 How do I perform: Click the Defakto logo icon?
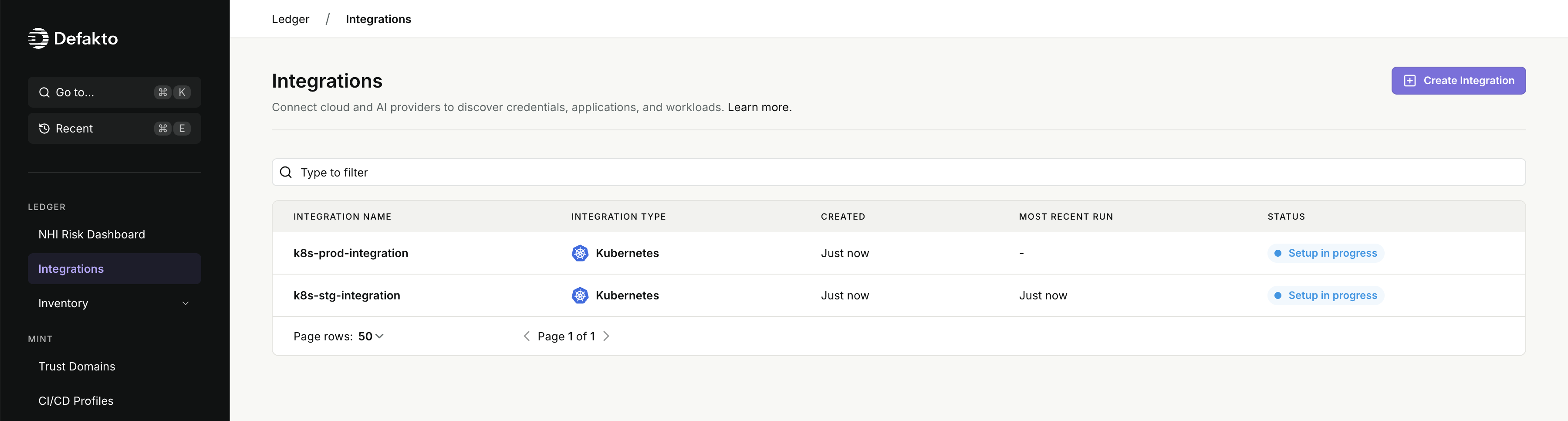point(38,38)
